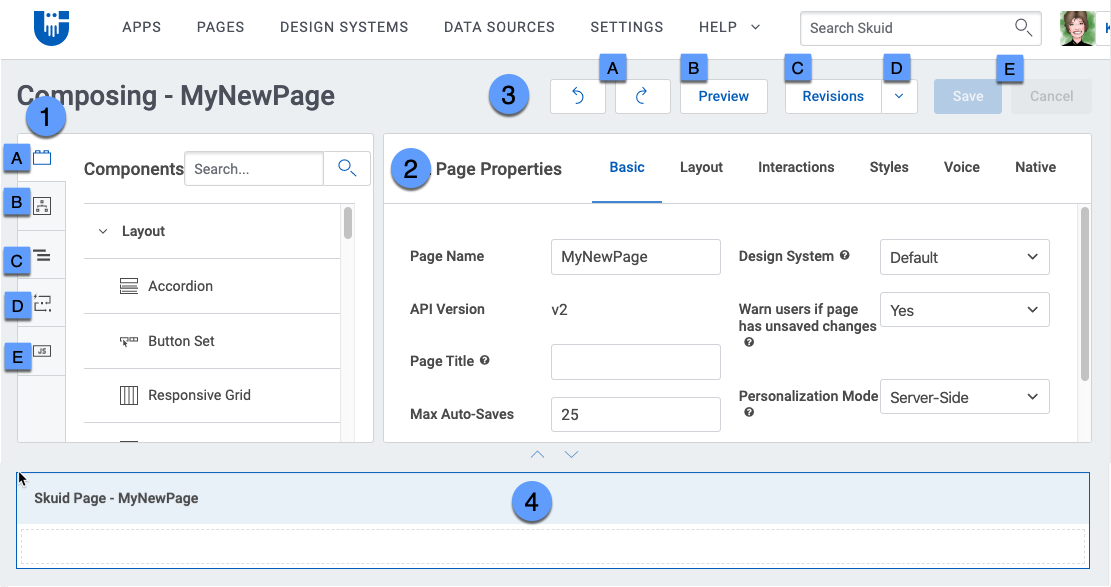Screen dimensions: 1111x587
Task: Select the Accordion component
Action: [180, 286]
